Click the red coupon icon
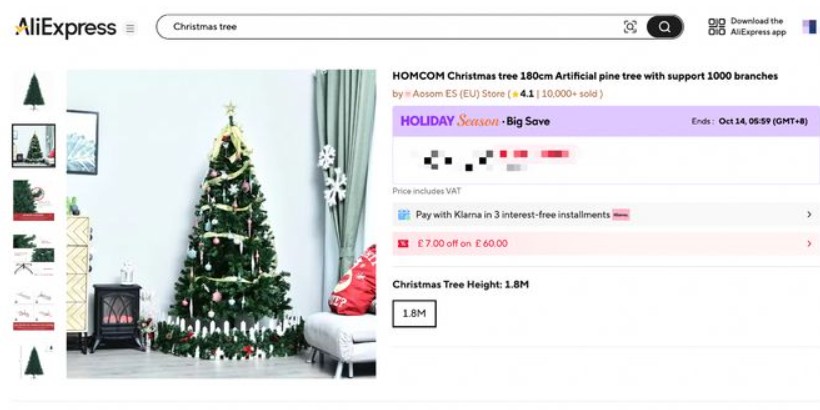 point(403,244)
